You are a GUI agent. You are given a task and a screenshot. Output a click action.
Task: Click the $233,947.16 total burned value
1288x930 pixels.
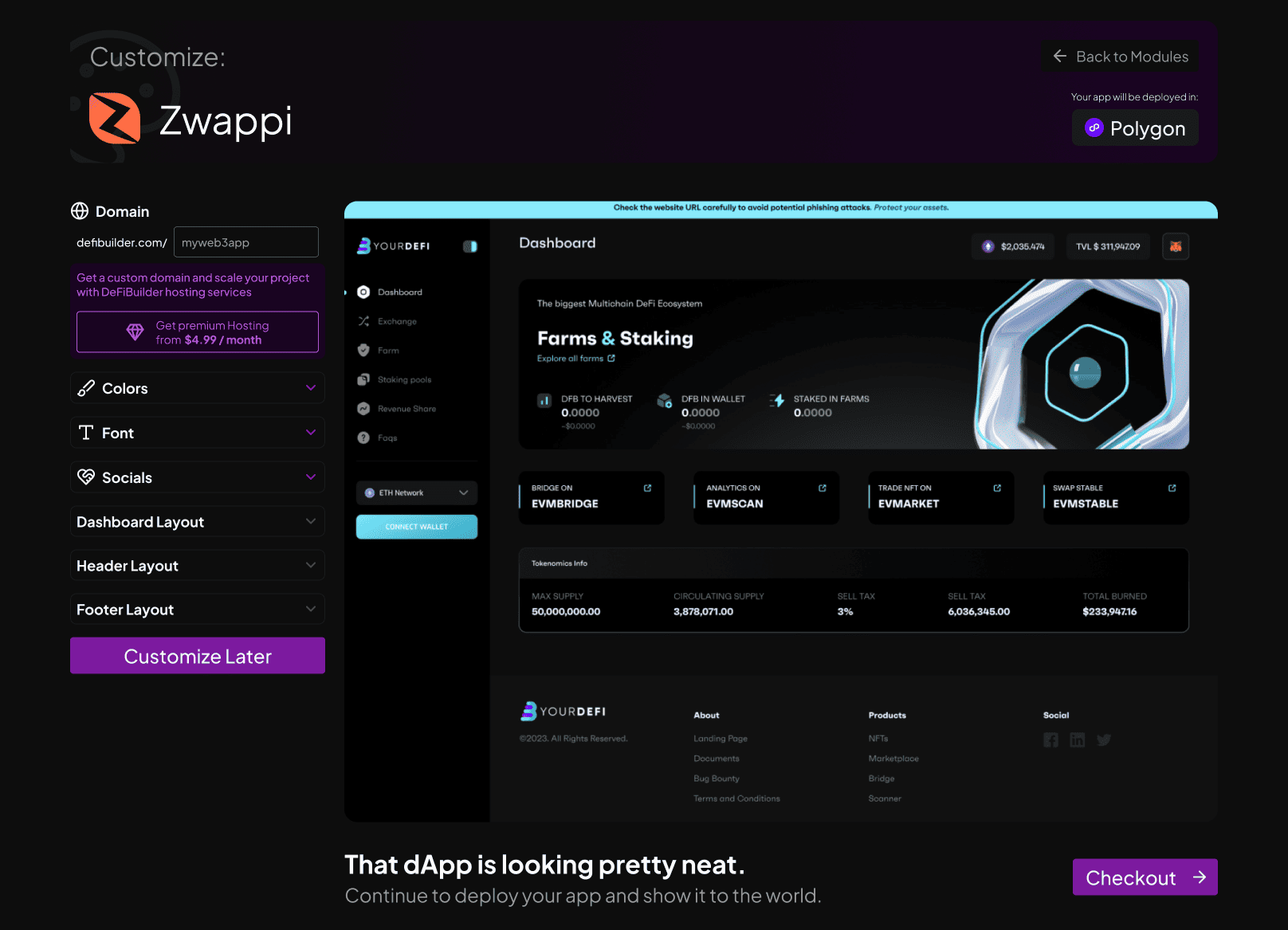point(1109,612)
